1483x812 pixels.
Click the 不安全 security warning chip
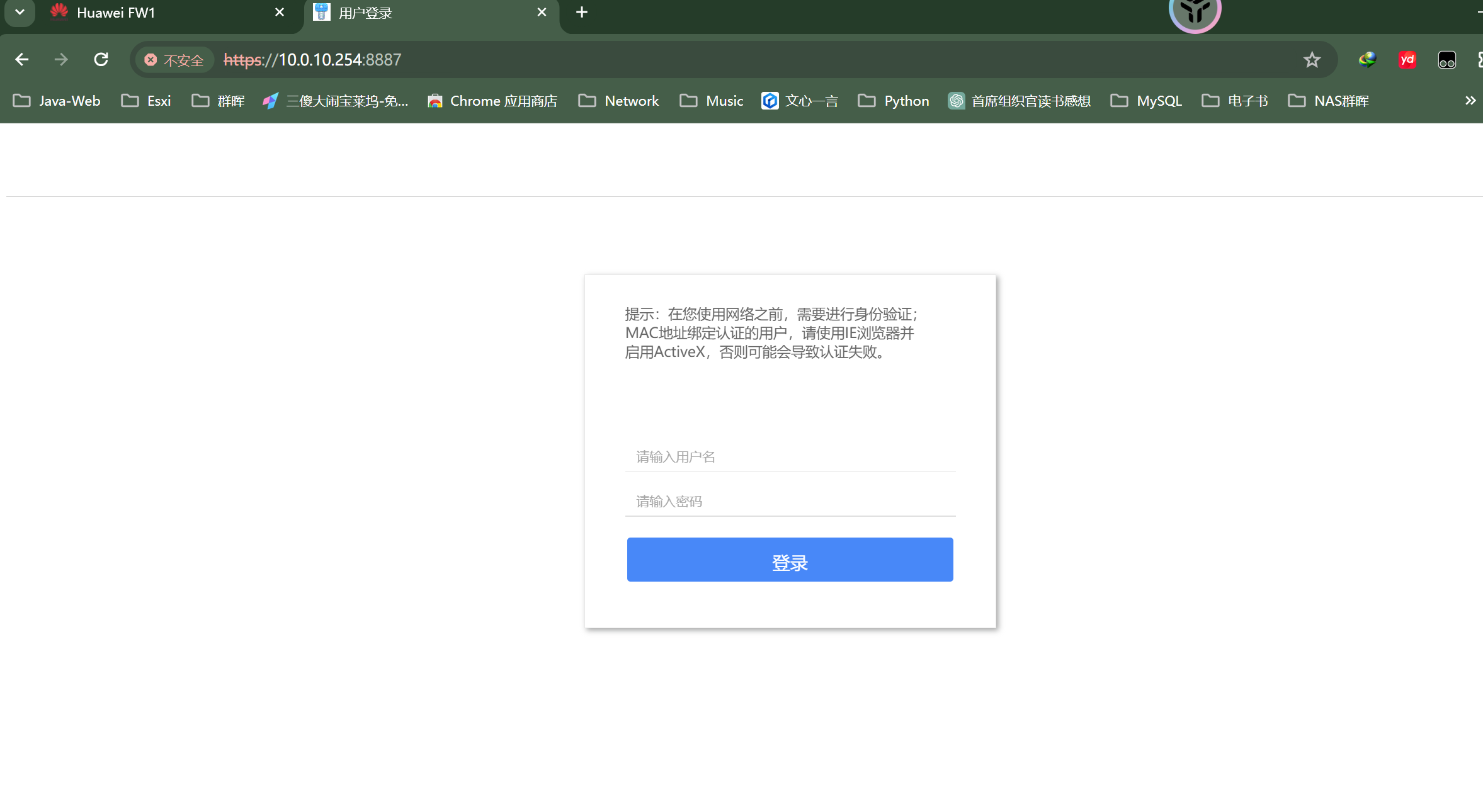point(174,60)
